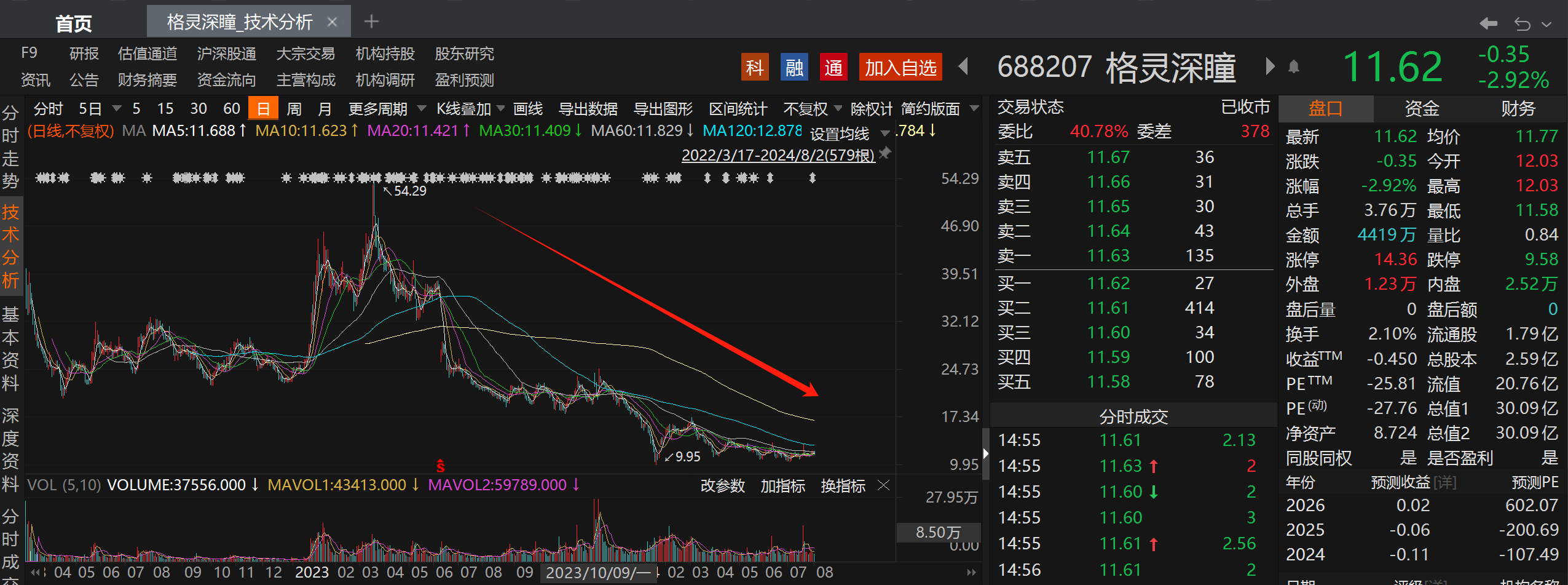
Task: Open 区间统计 range statistics
Action: point(738,109)
